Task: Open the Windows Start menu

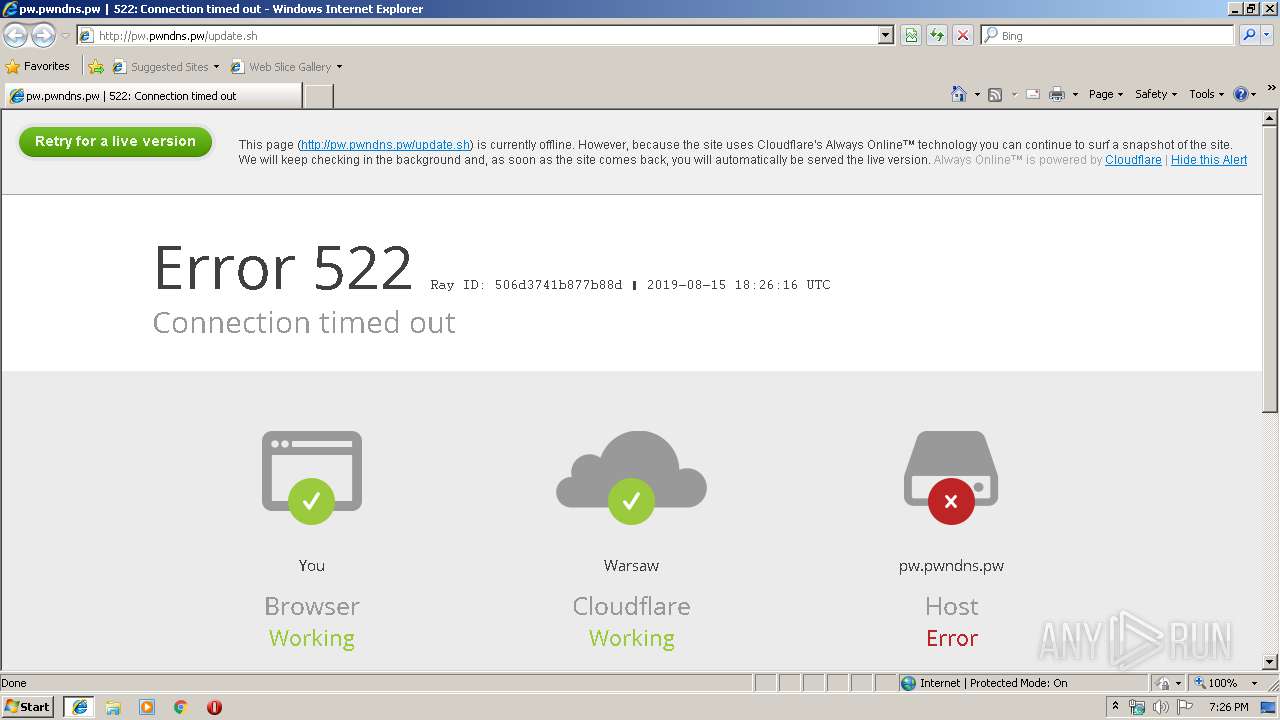Action: pos(28,706)
